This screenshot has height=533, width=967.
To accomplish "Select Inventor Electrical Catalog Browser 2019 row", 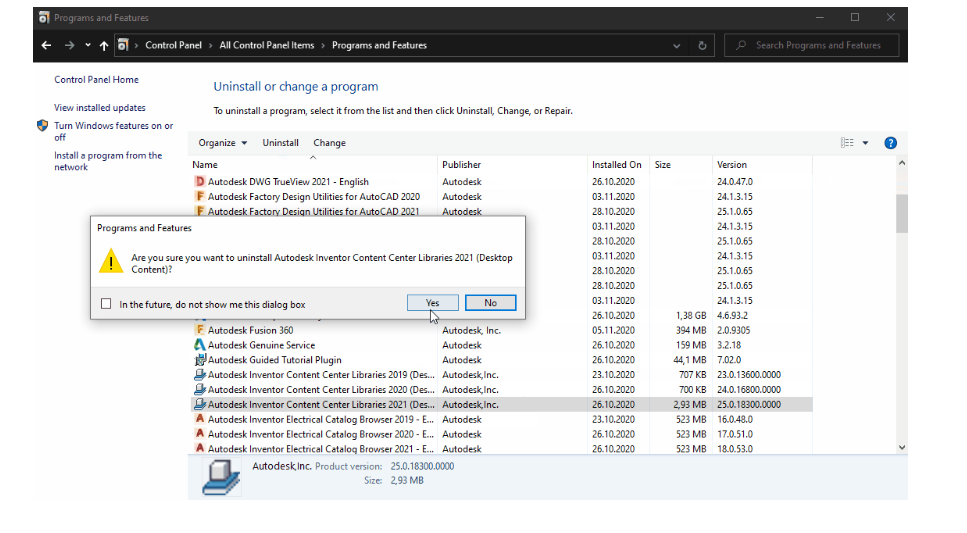I will [502, 419].
